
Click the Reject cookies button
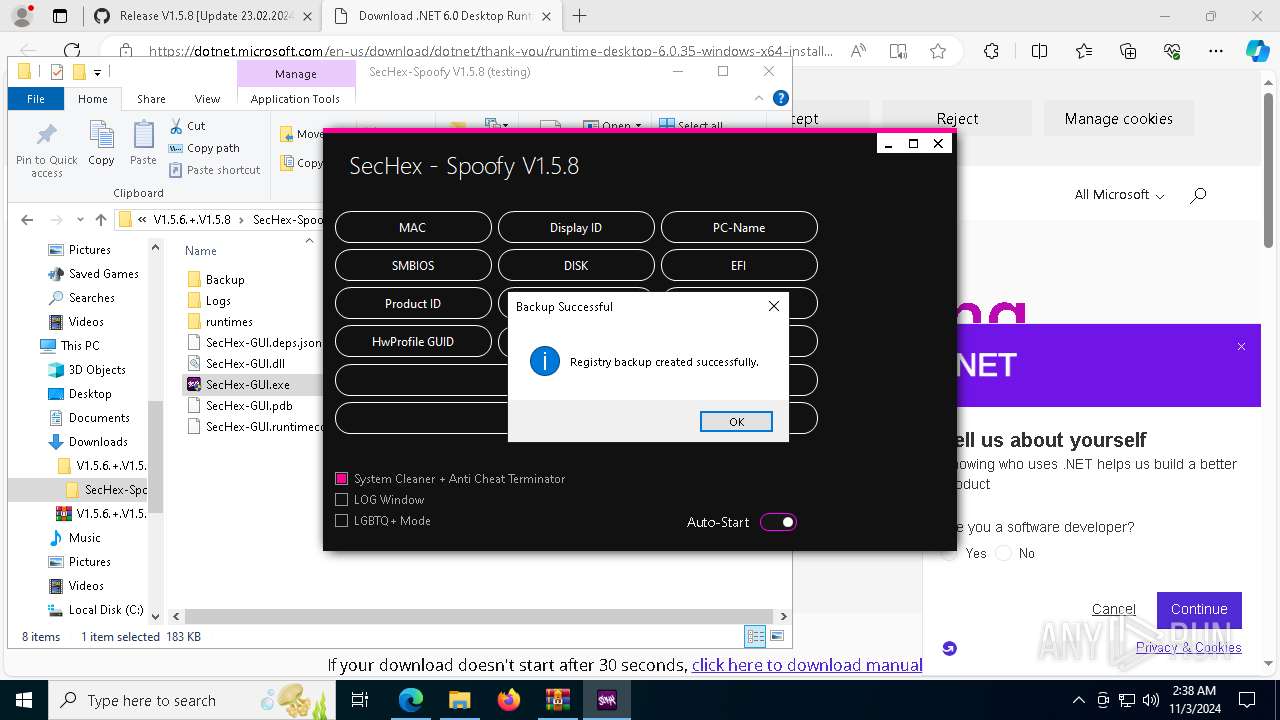(x=957, y=118)
